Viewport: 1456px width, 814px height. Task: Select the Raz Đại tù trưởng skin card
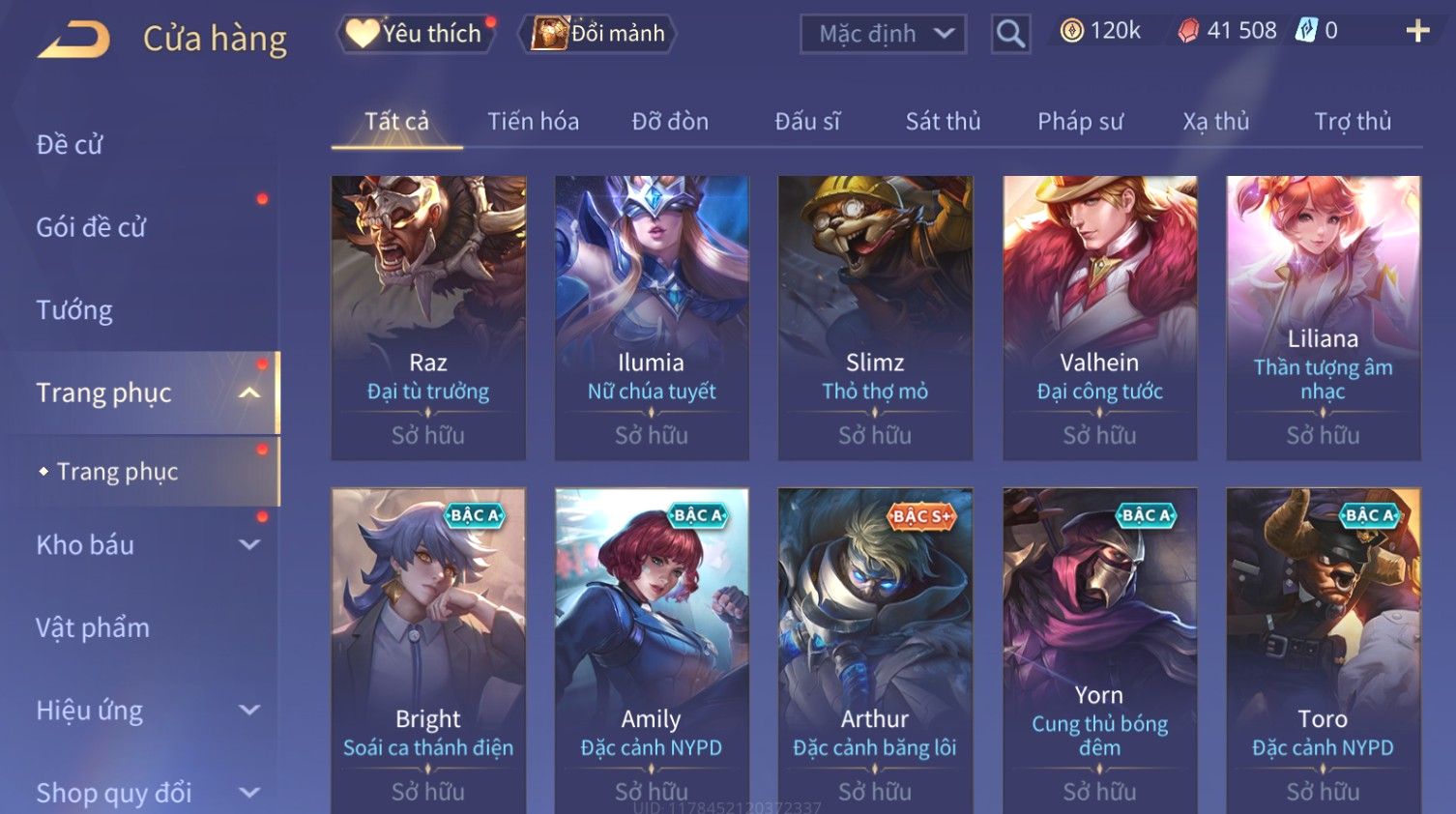tap(428, 318)
